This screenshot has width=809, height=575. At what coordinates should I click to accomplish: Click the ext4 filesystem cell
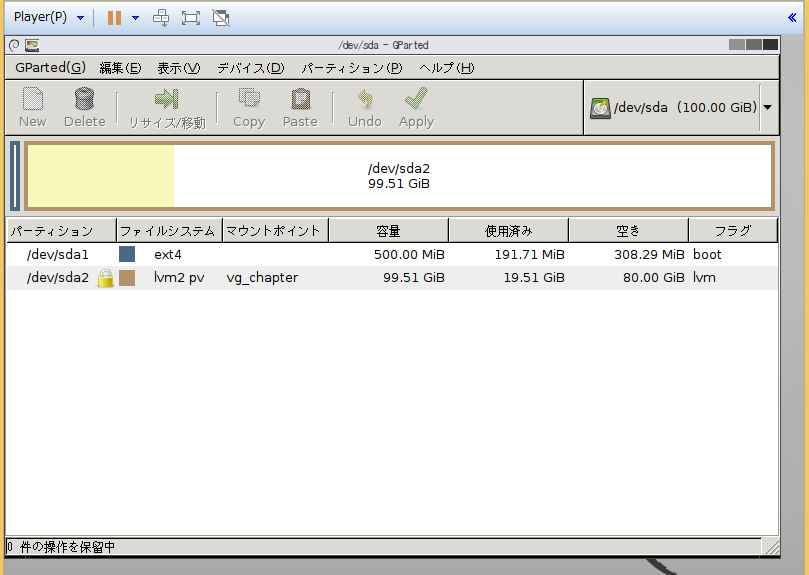click(x=168, y=255)
